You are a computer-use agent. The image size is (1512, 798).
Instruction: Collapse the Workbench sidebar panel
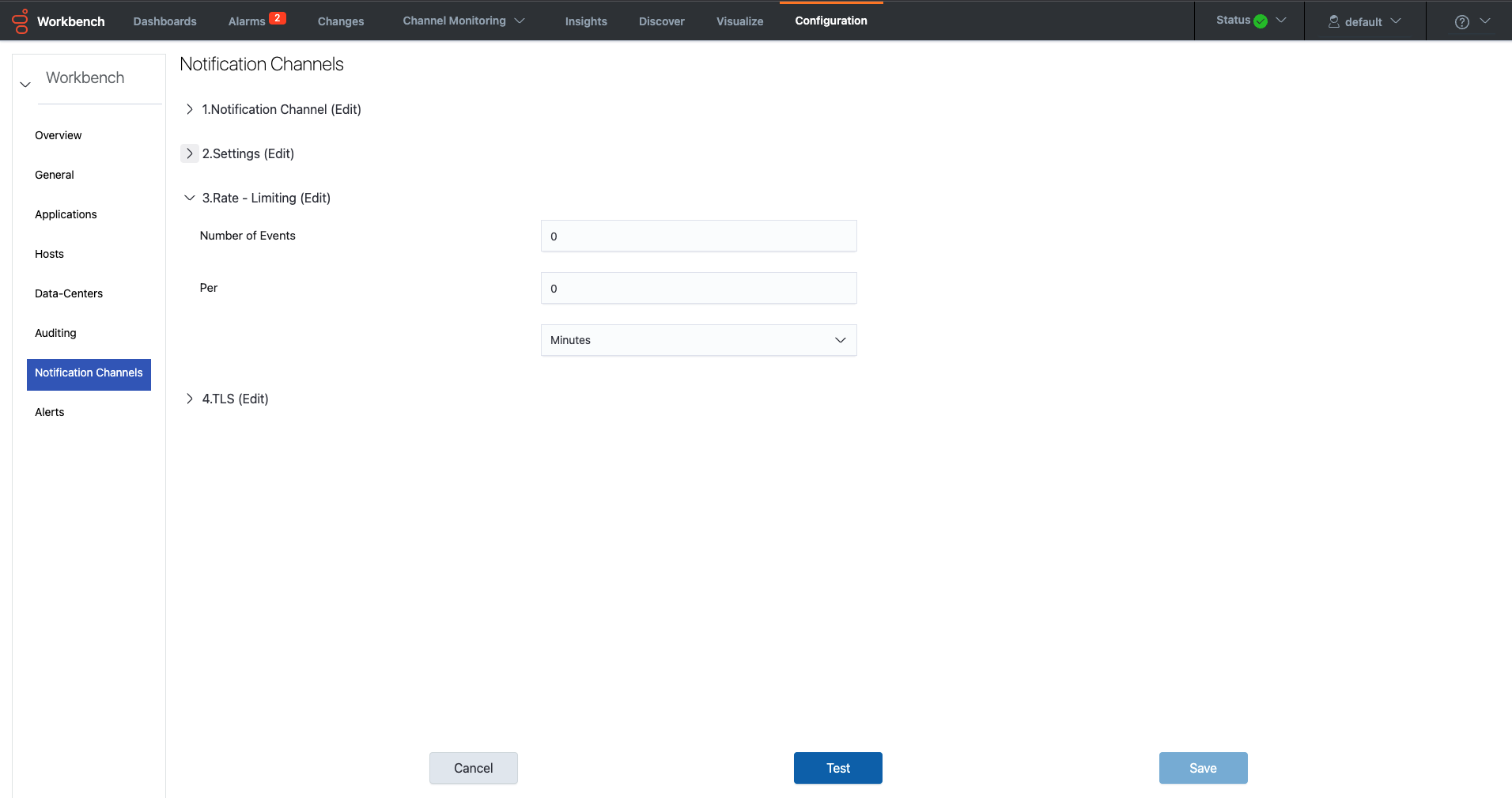[25, 83]
